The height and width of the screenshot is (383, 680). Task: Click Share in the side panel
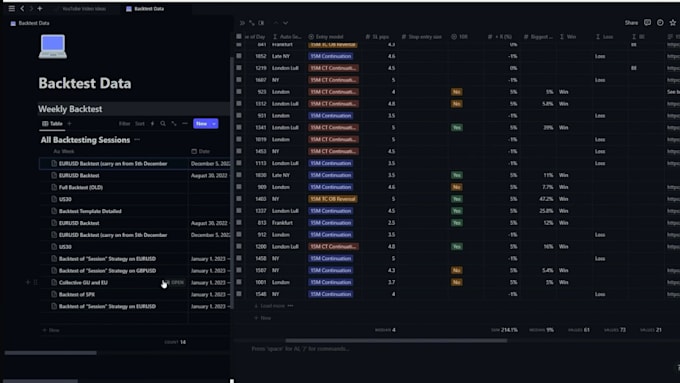pyautogui.click(x=631, y=23)
